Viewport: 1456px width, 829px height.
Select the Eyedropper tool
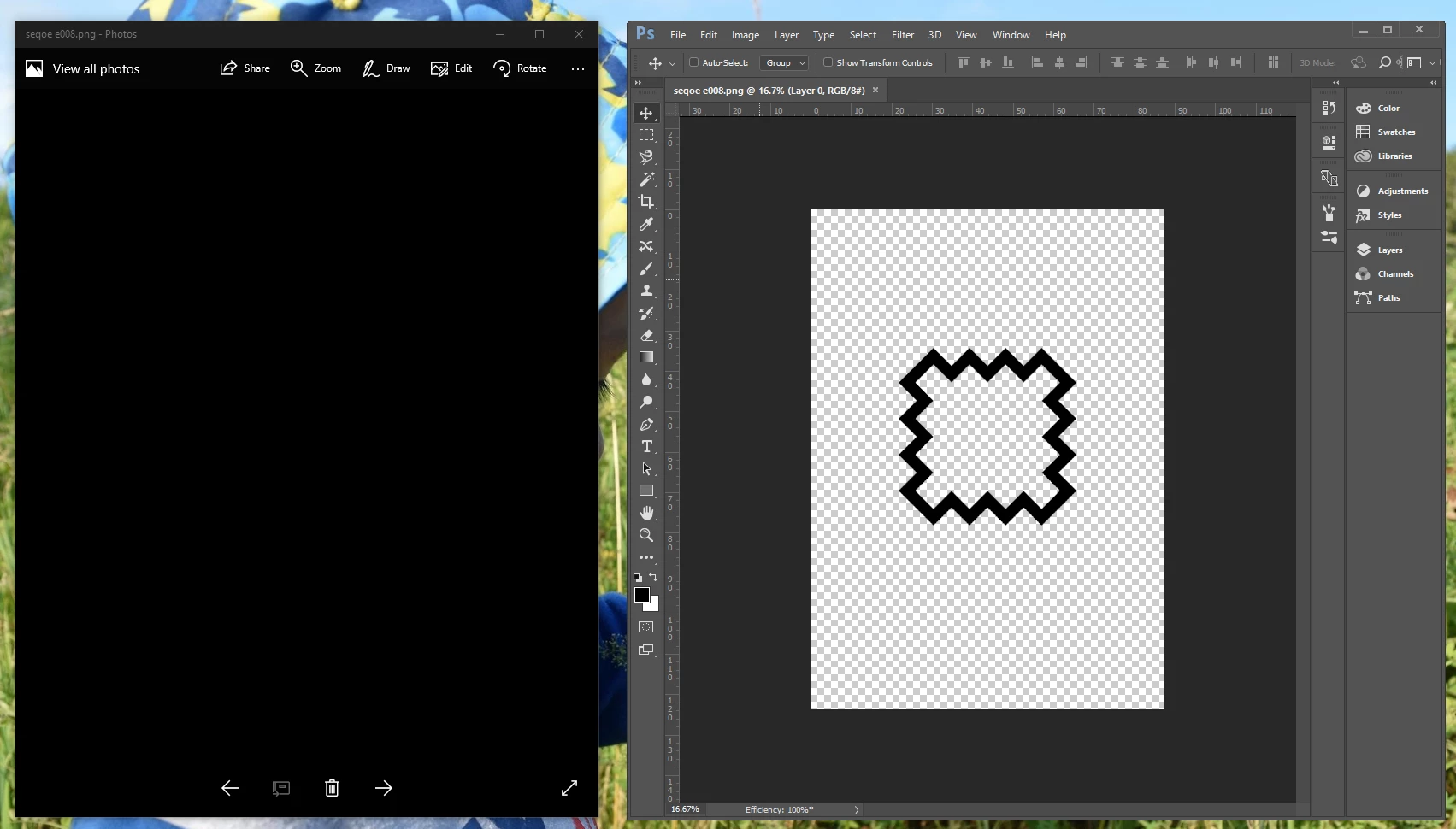[x=646, y=224]
